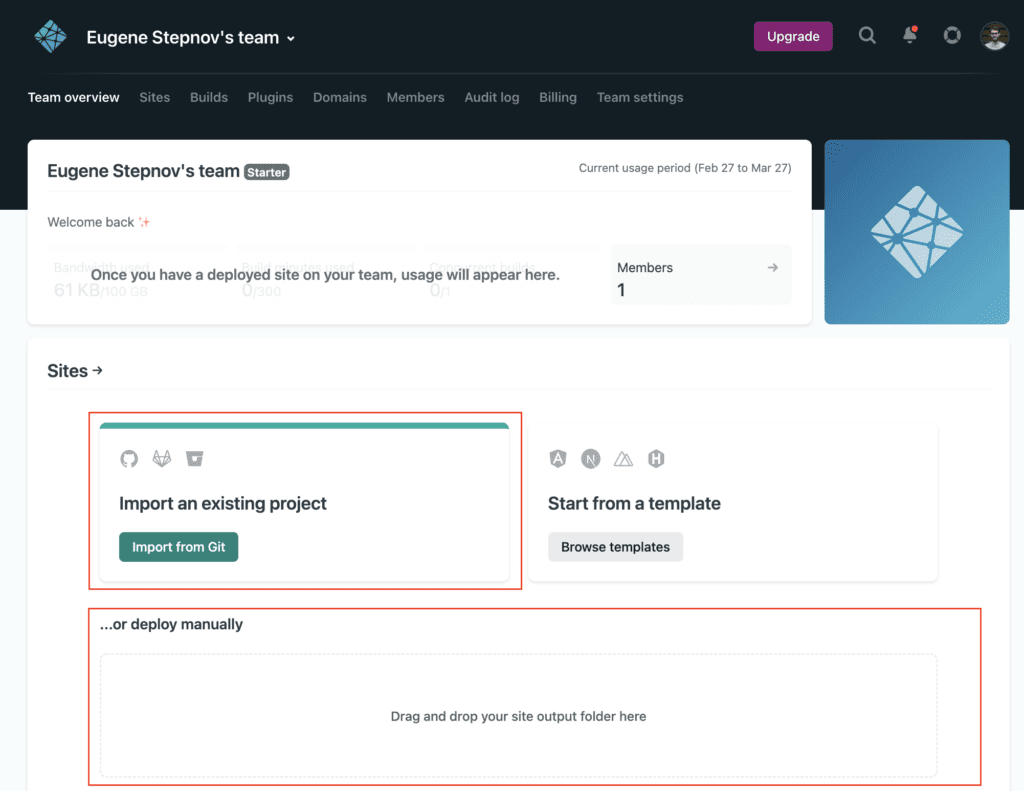Switch to the Members tab
The height and width of the screenshot is (791, 1024).
pos(415,97)
